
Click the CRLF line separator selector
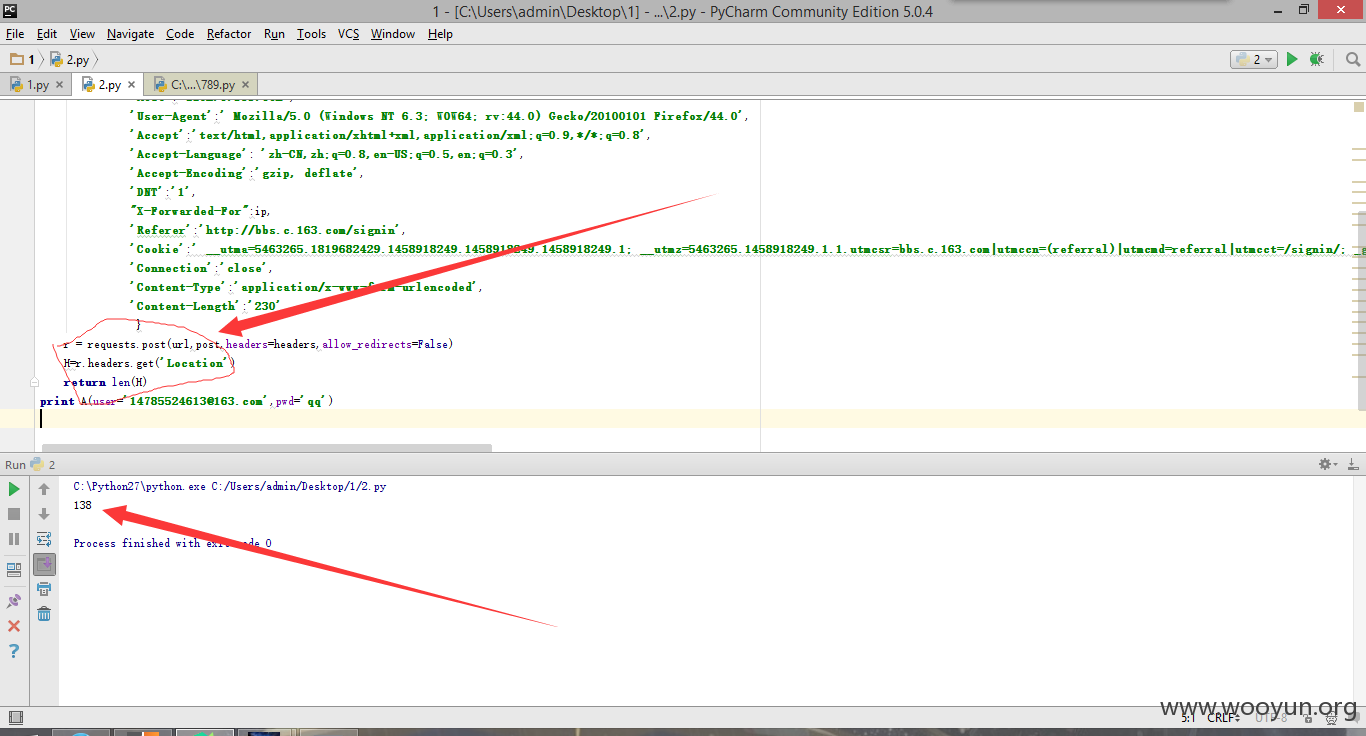[x=1225, y=717]
